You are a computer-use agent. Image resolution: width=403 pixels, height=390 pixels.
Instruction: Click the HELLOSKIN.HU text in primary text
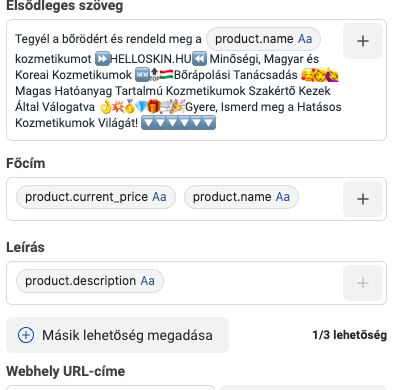point(151,59)
